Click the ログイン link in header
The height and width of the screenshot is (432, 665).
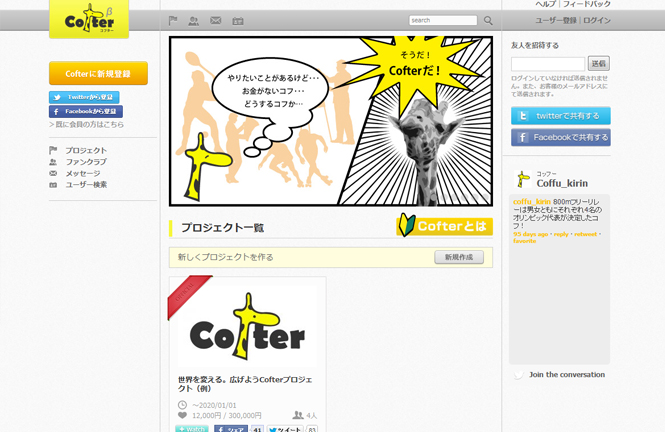click(x=597, y=20)
